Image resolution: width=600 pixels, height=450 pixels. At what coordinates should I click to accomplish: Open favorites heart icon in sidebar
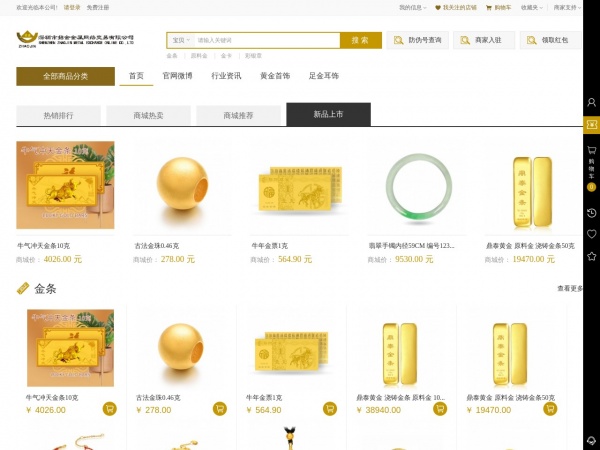(591, 234)
